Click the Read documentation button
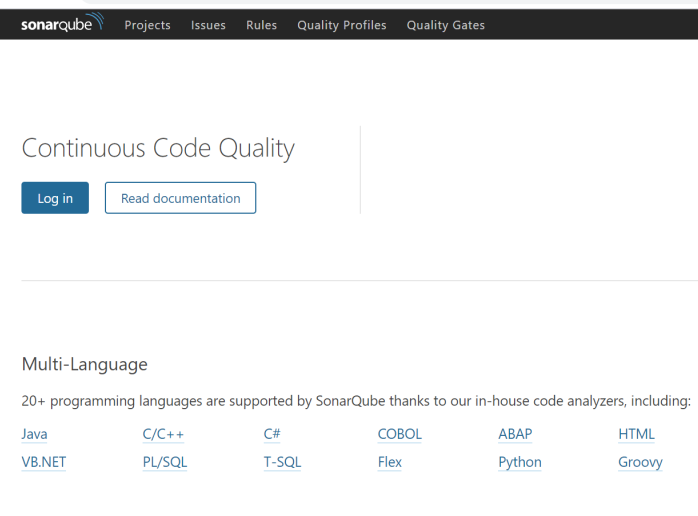This screenshot has height=516, width=698. pos(180,198)
